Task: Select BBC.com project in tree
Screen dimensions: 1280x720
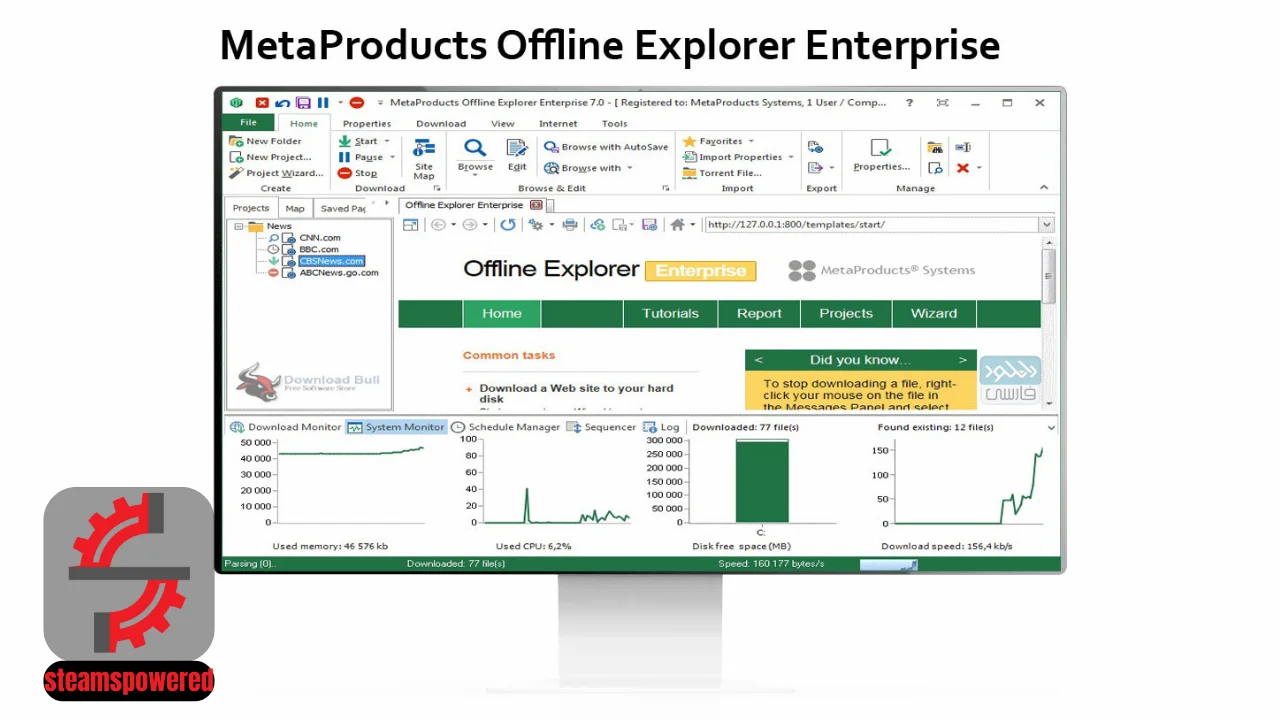Action: 319,249
